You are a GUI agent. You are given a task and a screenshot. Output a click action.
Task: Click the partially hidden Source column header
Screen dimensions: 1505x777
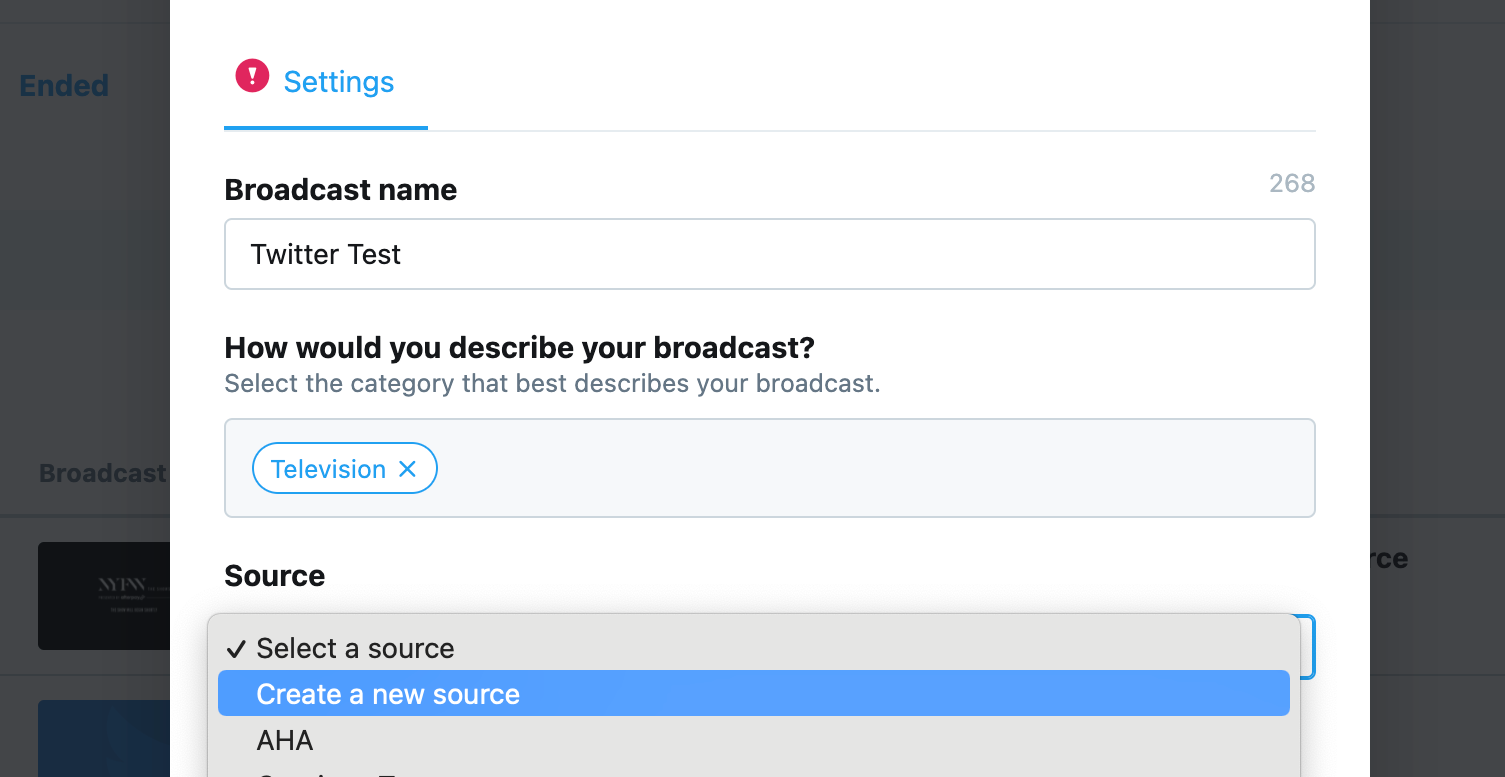(x=1389, y=559)
